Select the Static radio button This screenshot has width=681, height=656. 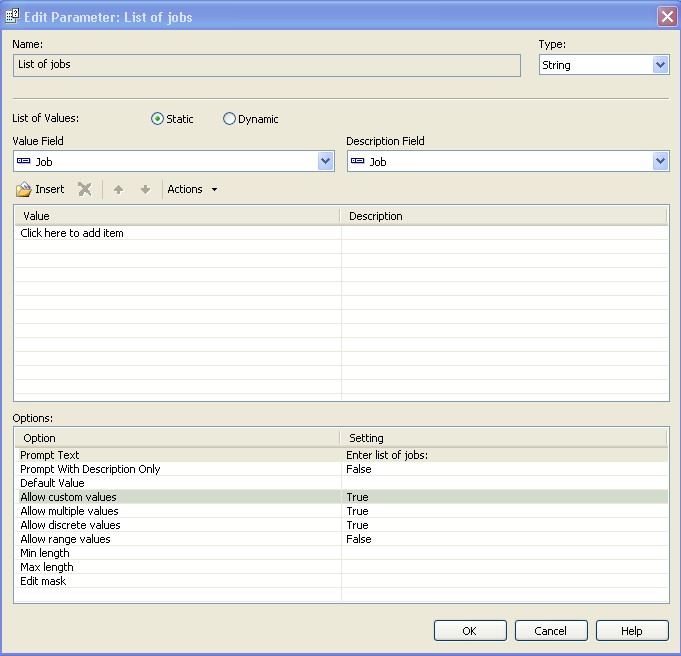(x=157, y=119)
